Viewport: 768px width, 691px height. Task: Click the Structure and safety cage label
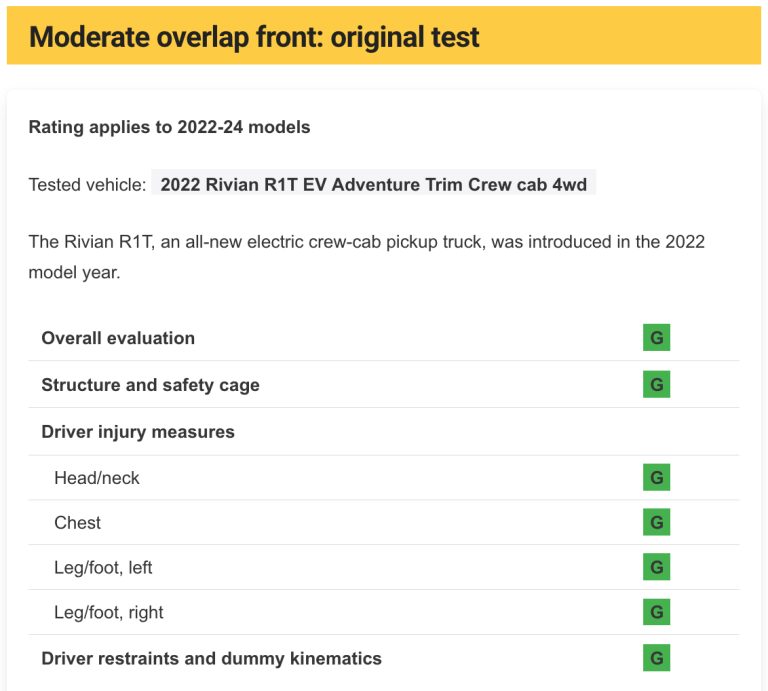tap(150, 385)
